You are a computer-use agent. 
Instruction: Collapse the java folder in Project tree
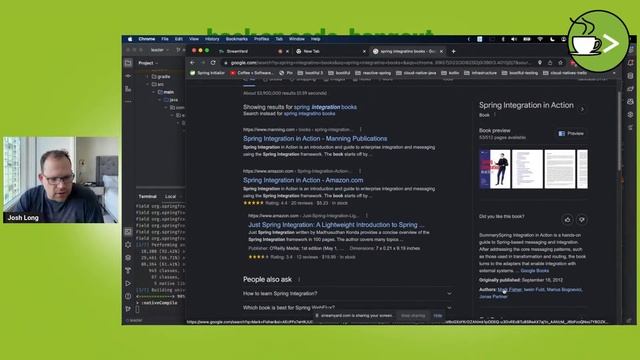(160, 100)
